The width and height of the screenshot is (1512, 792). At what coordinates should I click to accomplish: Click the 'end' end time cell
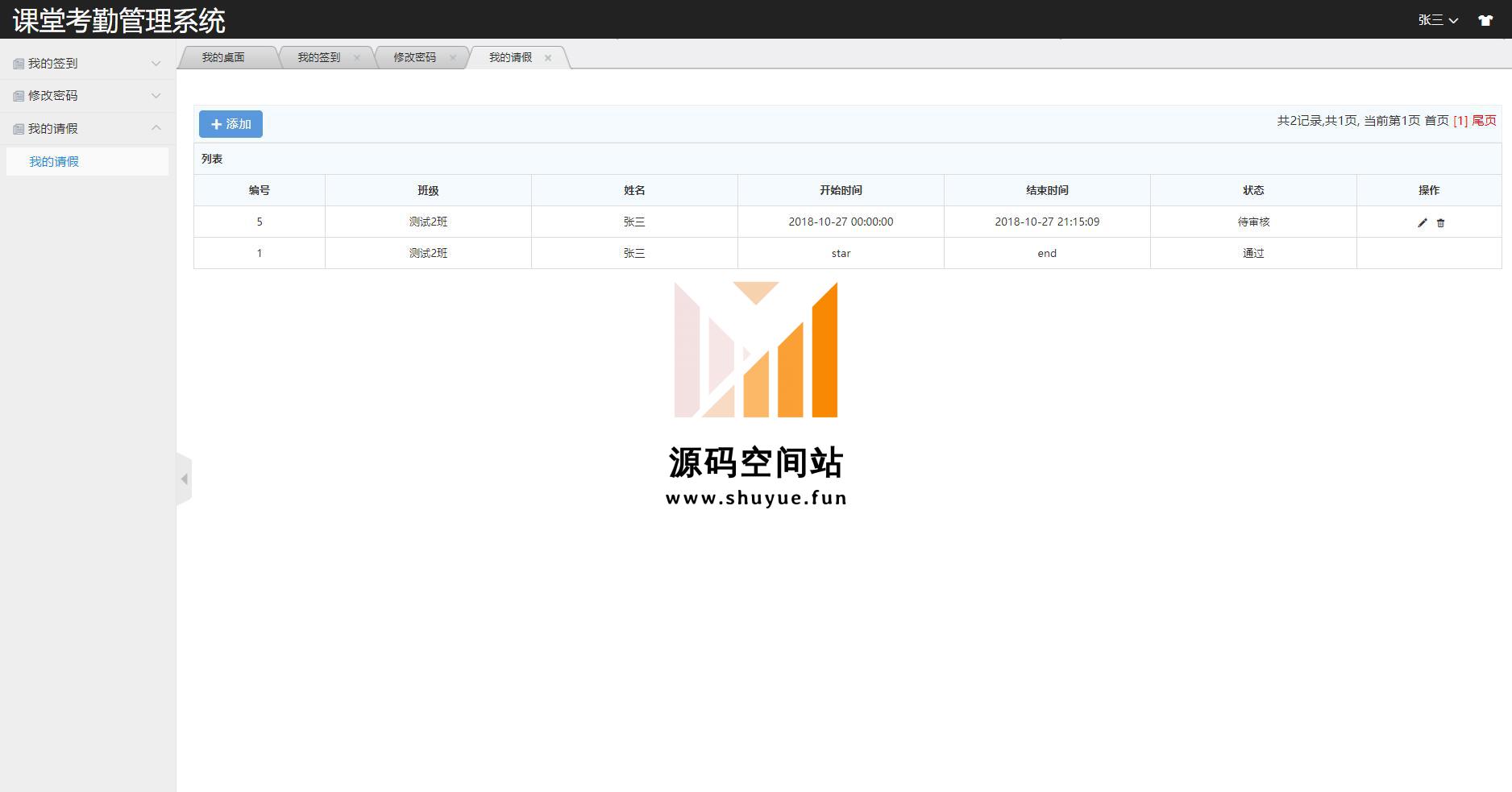(1047, 253)
